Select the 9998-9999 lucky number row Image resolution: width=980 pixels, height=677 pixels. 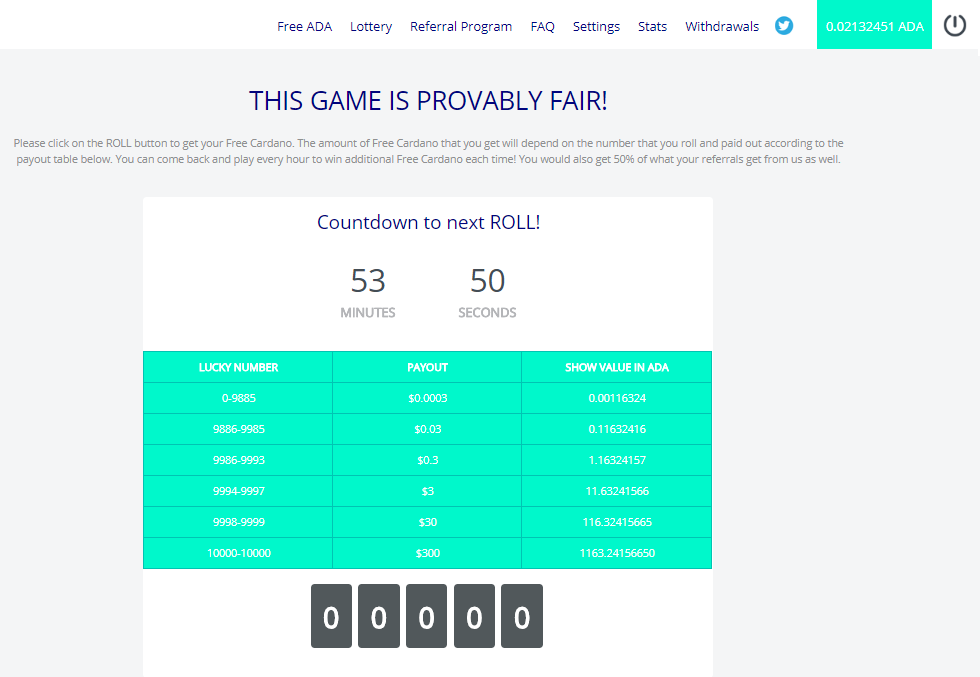click(x=238, y=521)
